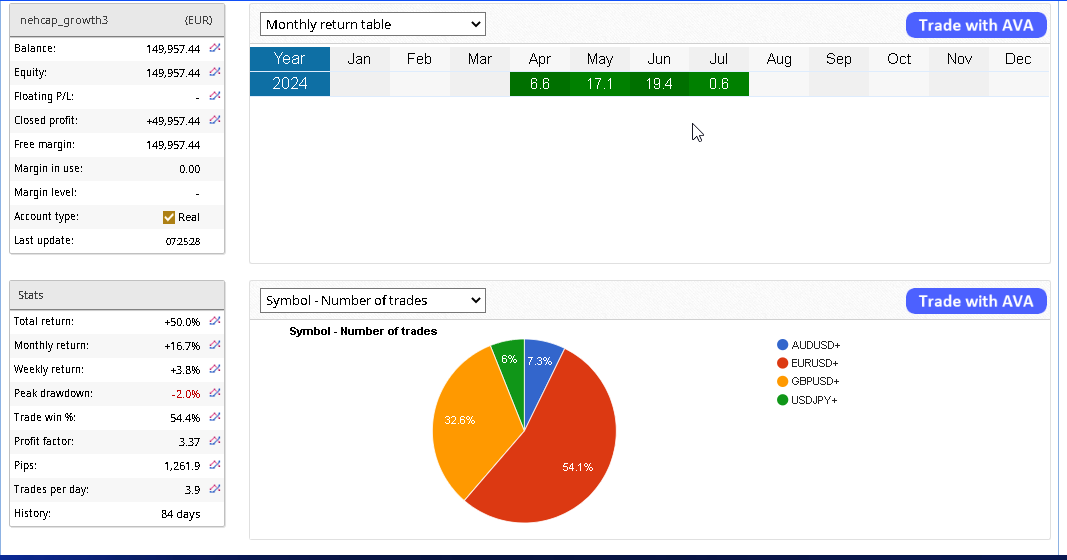Show the Total return chart icon
This screenshot has width=1067, height=560.
click(x=214, y=321)
